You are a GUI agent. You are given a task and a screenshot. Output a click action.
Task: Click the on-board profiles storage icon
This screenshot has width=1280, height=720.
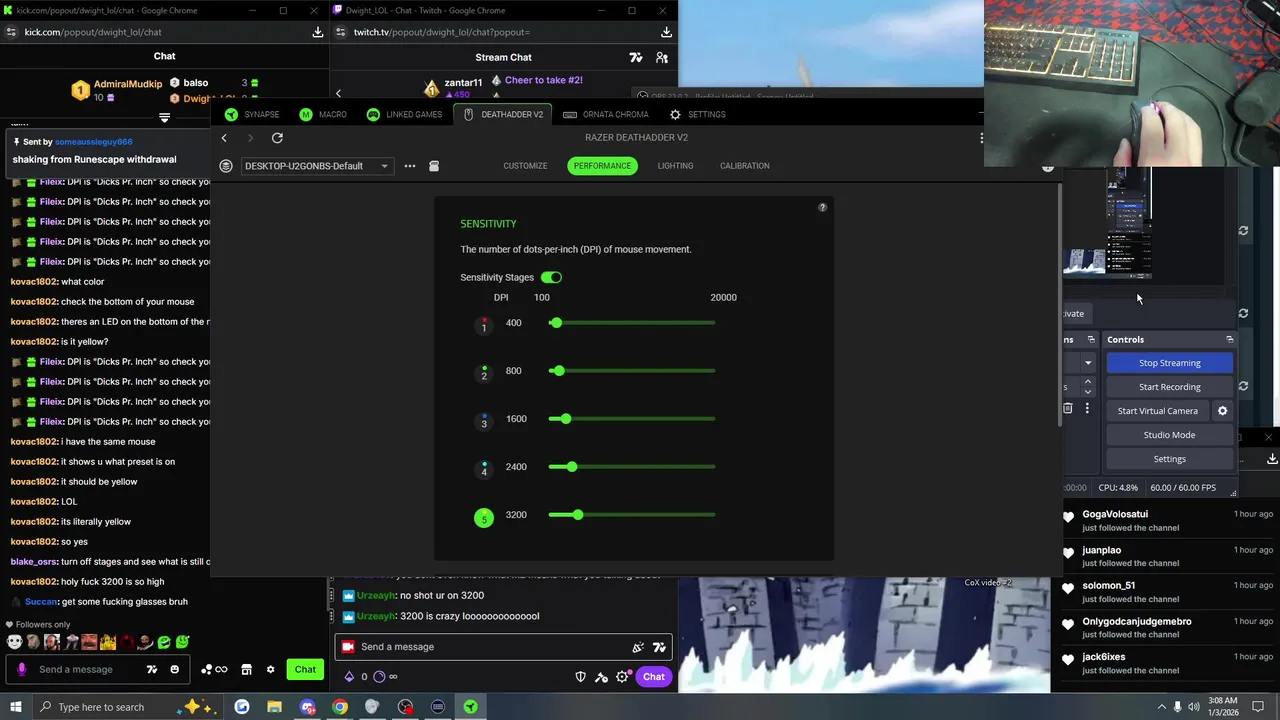point(434,166)
